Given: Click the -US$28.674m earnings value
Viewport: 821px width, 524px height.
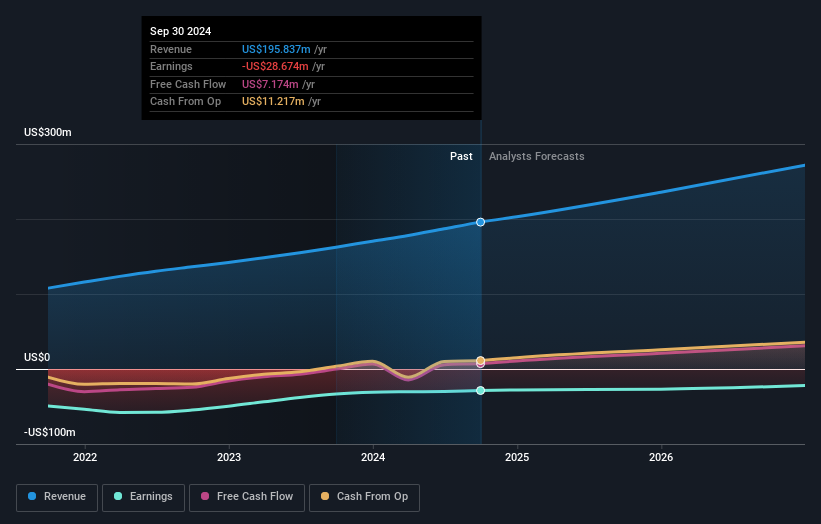Looking at the screenshot, I should pos(275,66).
